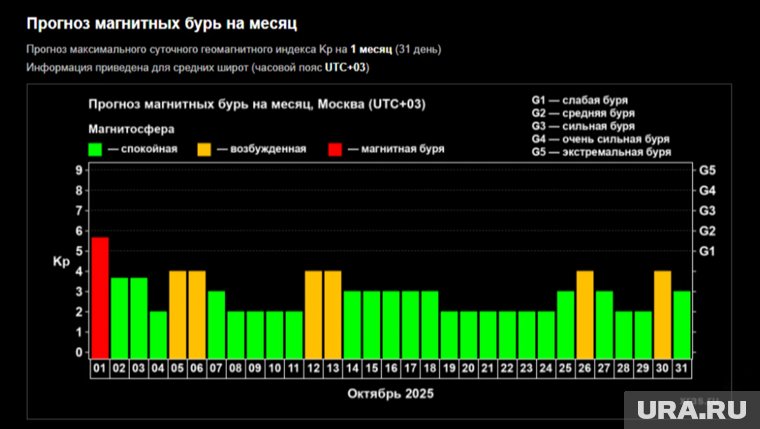Click the G1 level label on right axis
760x429 pixels.
pos(706,251)
